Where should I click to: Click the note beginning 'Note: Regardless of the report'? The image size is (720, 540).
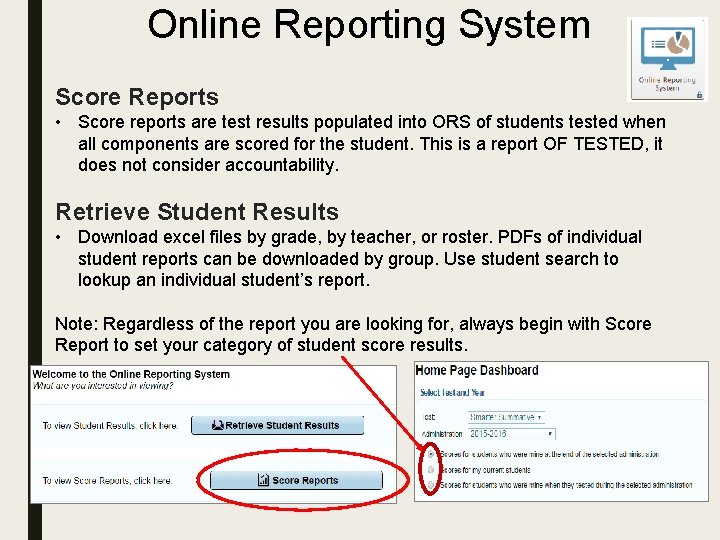pos(353,334)
